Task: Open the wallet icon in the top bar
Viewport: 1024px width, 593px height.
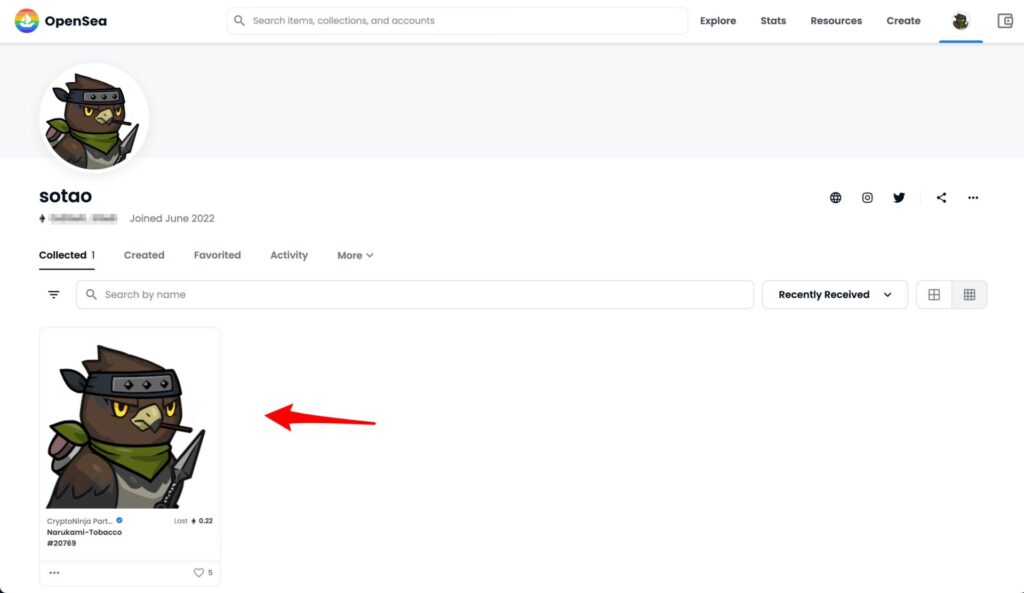Action: pyautogui.click(x=1005, y=21)
